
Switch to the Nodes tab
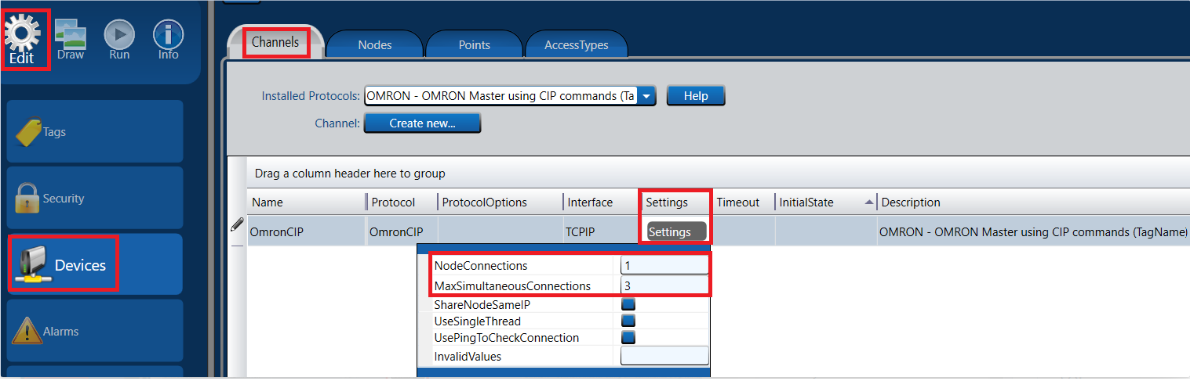(375, 45)
